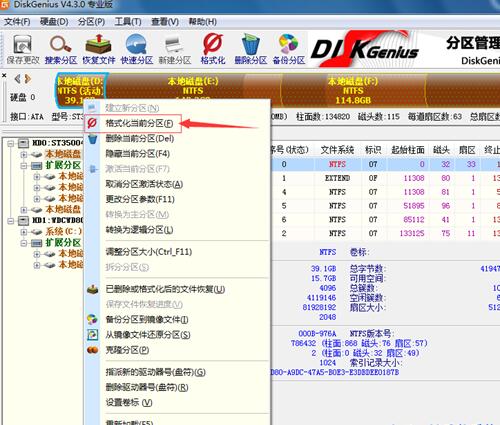Select the row with start cylinder 51895
Image resolution: width=500 pixels, height=425 pixels.
tap(385, 206)
